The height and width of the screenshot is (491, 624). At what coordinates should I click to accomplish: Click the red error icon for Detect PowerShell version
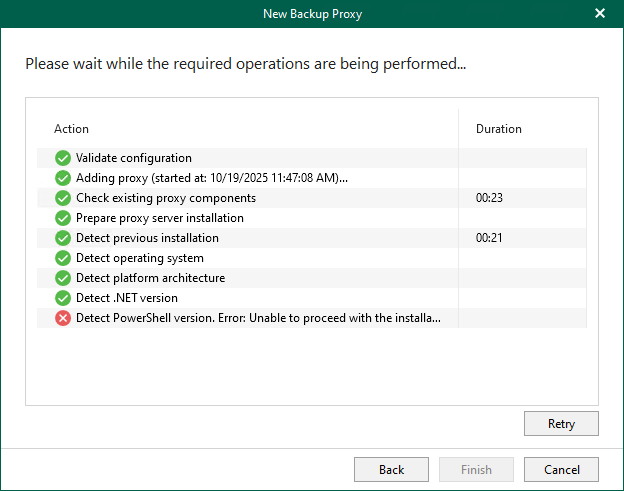click(63, 318)
